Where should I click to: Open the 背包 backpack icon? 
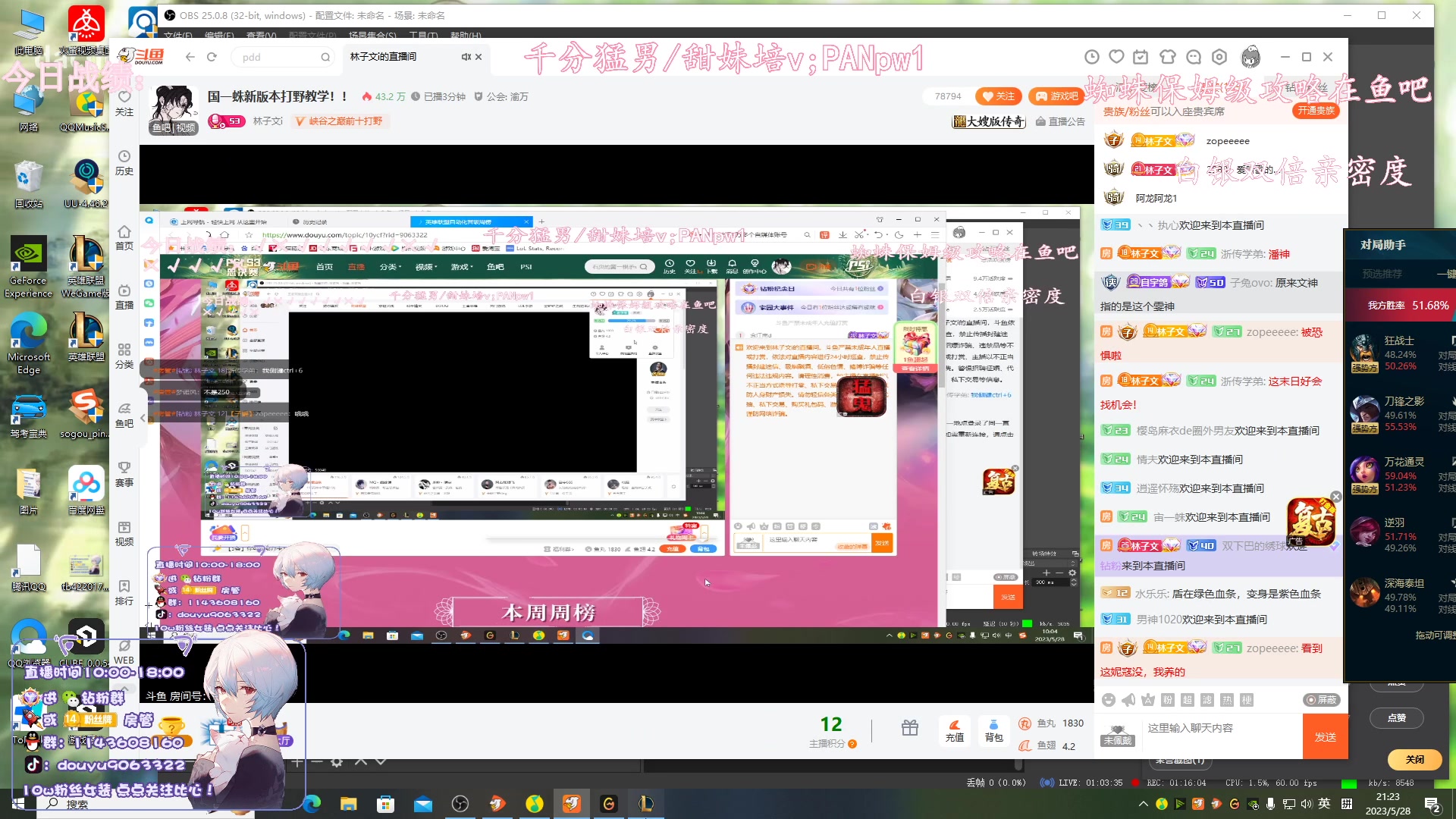[993, 730]
